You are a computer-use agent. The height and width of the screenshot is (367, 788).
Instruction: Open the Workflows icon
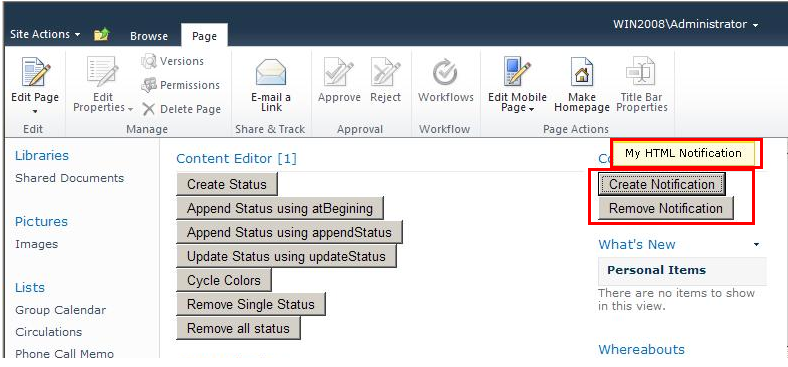tap(445, 73)
